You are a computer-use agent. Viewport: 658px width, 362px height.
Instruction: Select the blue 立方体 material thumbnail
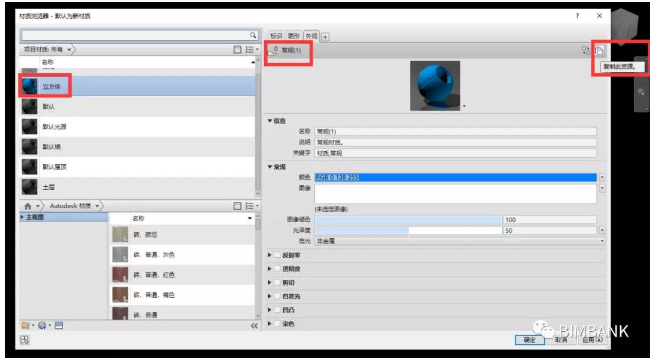click(x=30, y=86)
